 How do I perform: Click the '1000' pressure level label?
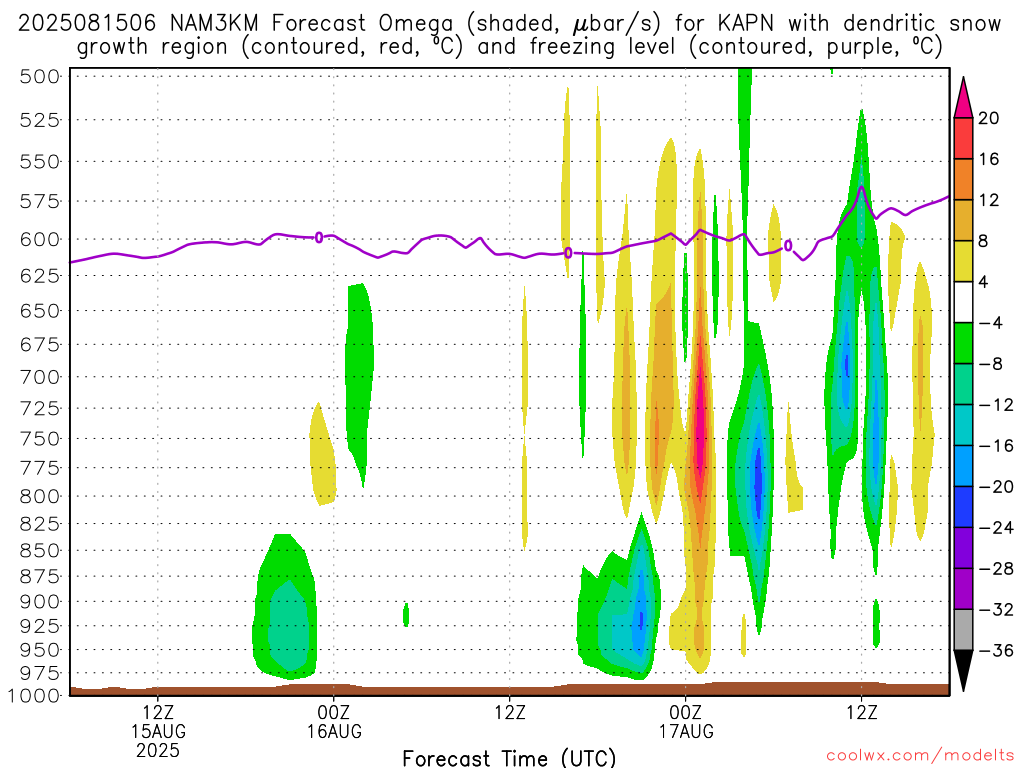[x=34, y=696]
